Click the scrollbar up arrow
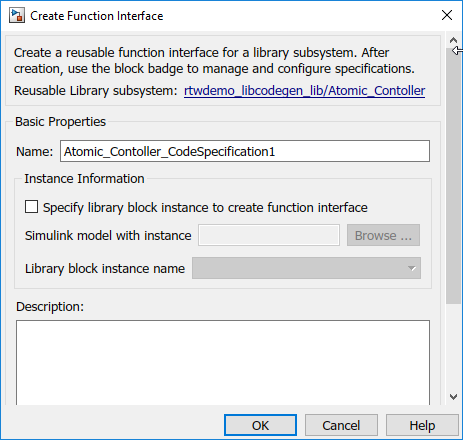The height and width of the screenshot is (440, 463). [453, 41]
